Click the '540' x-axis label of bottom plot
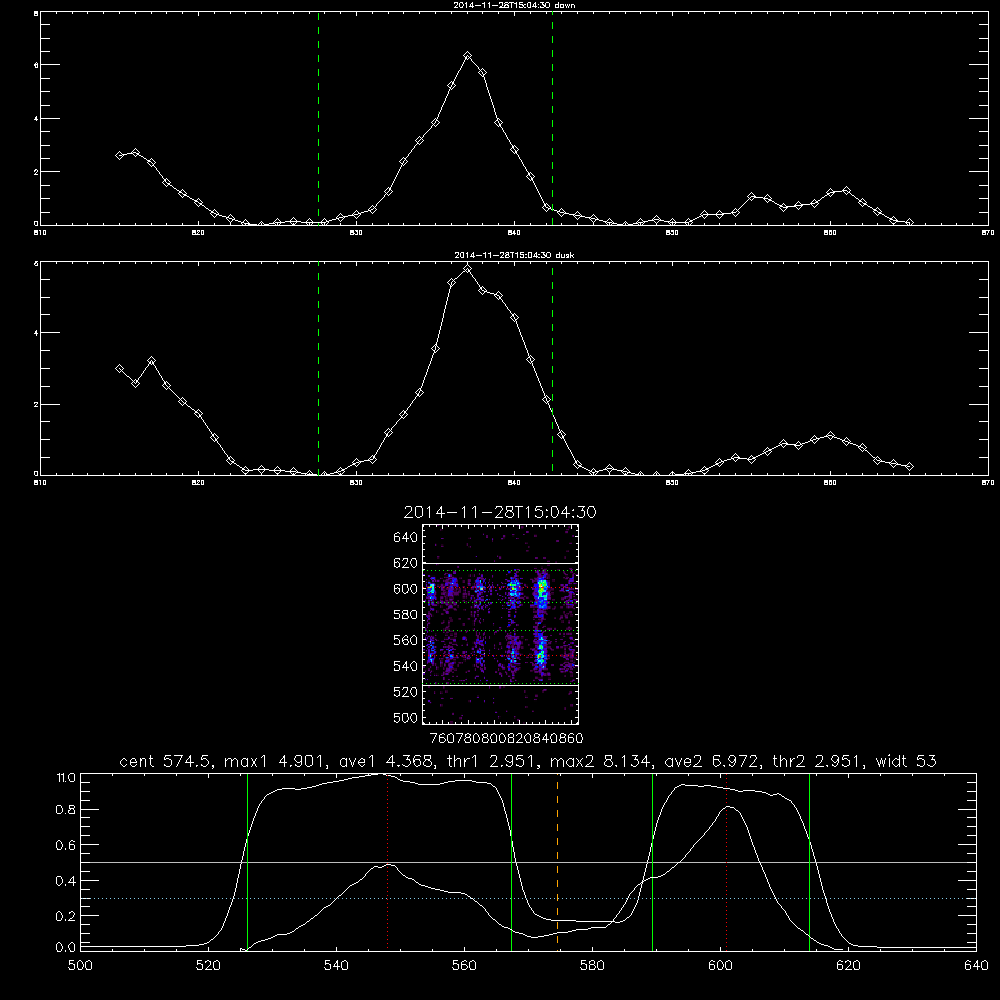The image size is (1000, 1000). pyautogui.click(x=336, y=966)
